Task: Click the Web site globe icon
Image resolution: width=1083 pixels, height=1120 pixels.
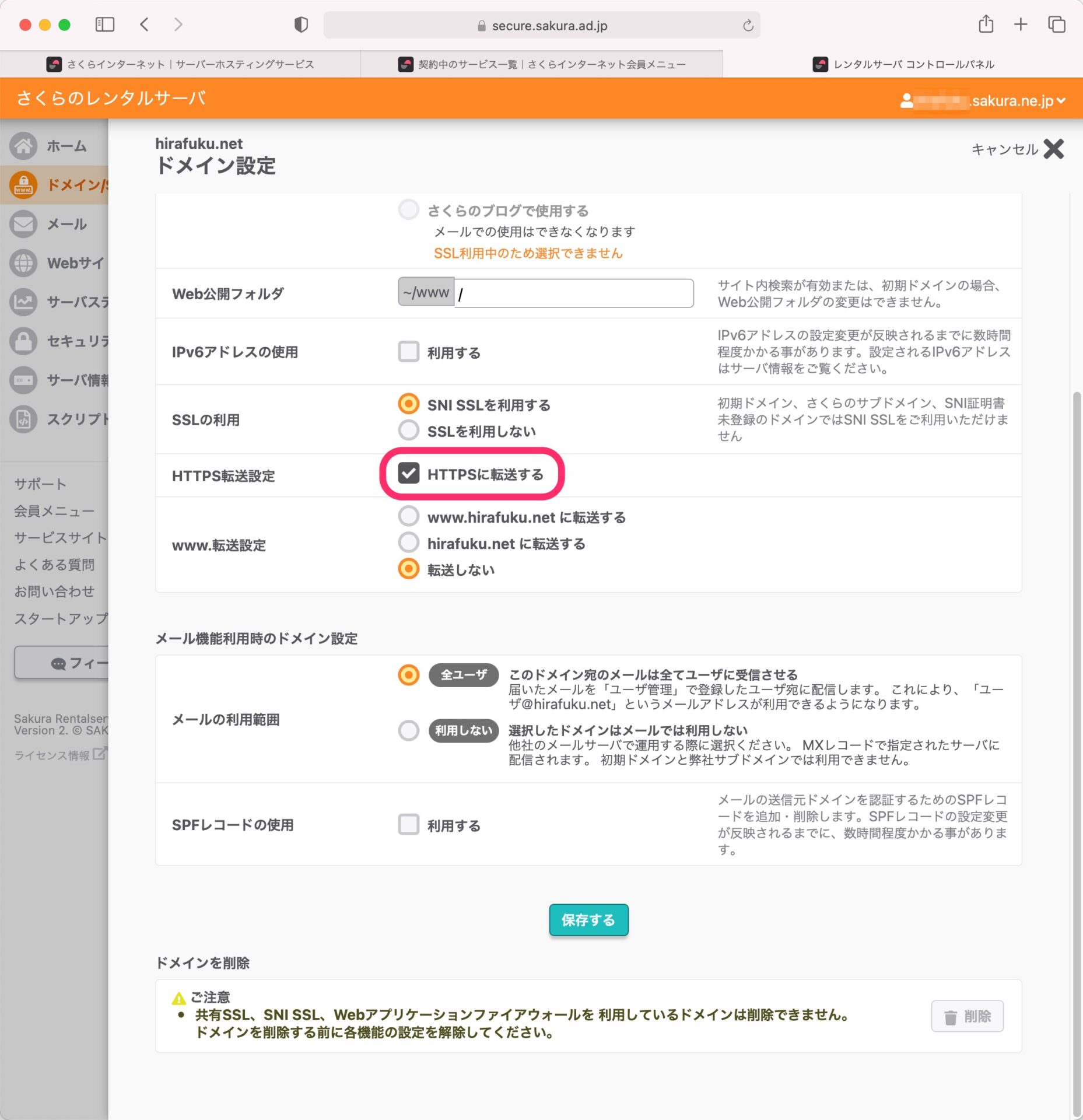Action: (23, 263)
